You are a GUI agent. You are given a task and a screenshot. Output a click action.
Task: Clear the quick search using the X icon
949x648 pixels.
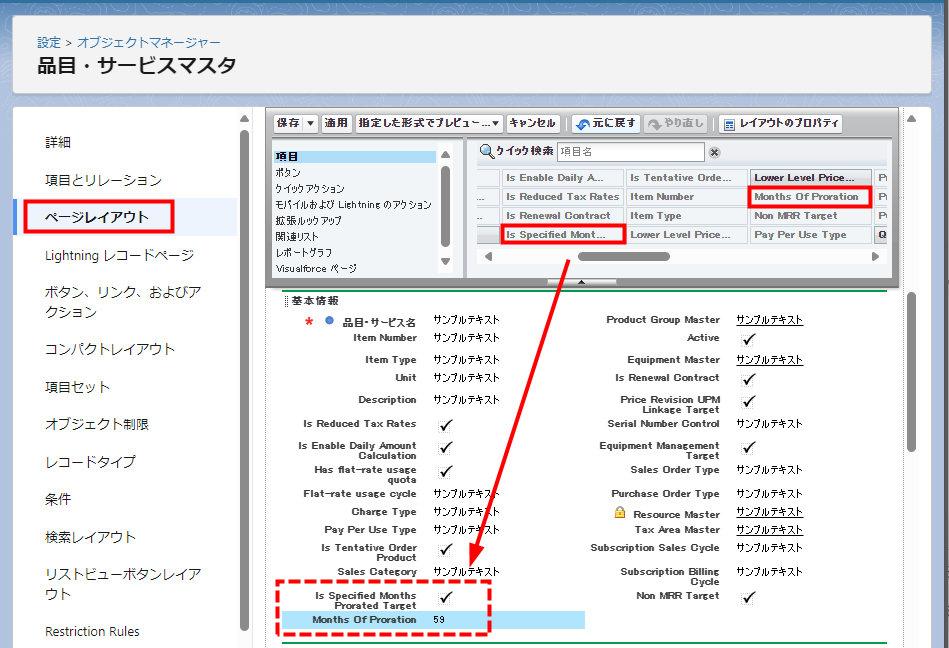click(711, 150)
